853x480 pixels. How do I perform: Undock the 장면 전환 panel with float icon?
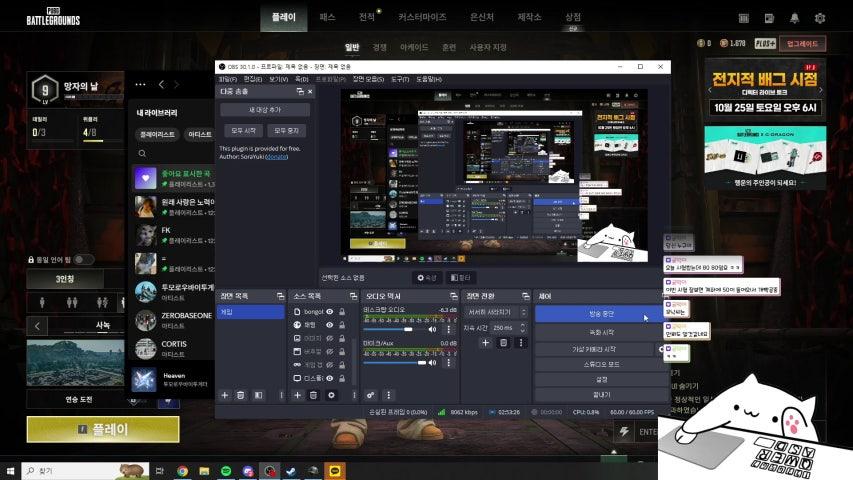(526, 296)
